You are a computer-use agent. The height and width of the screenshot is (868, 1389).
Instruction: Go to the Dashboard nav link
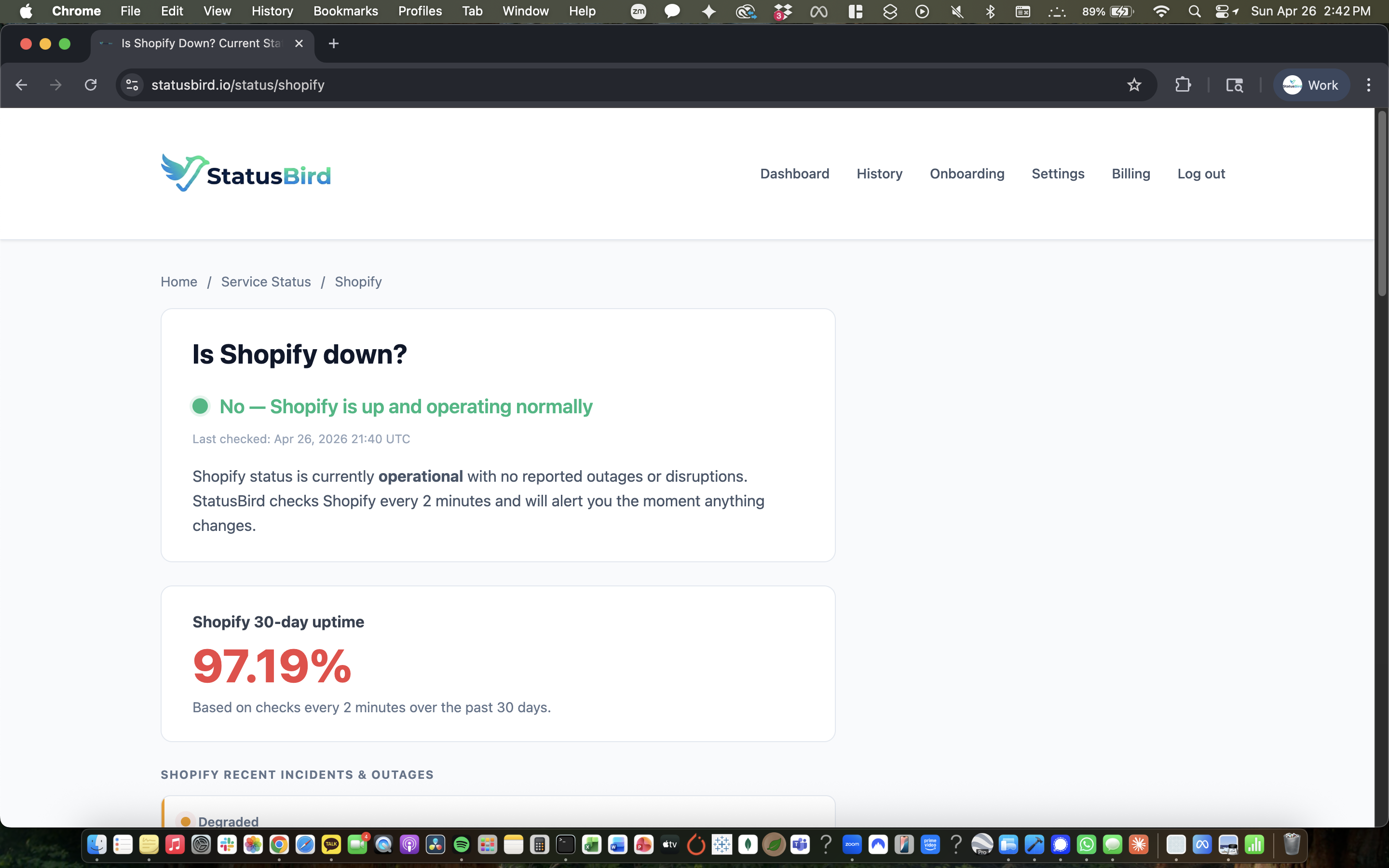(794, 174)
